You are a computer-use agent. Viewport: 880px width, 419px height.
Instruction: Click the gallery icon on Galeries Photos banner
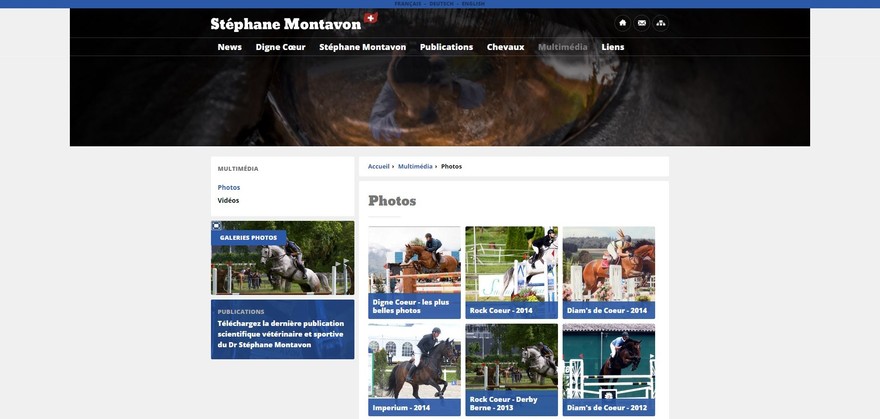click(x=217, y=225)
